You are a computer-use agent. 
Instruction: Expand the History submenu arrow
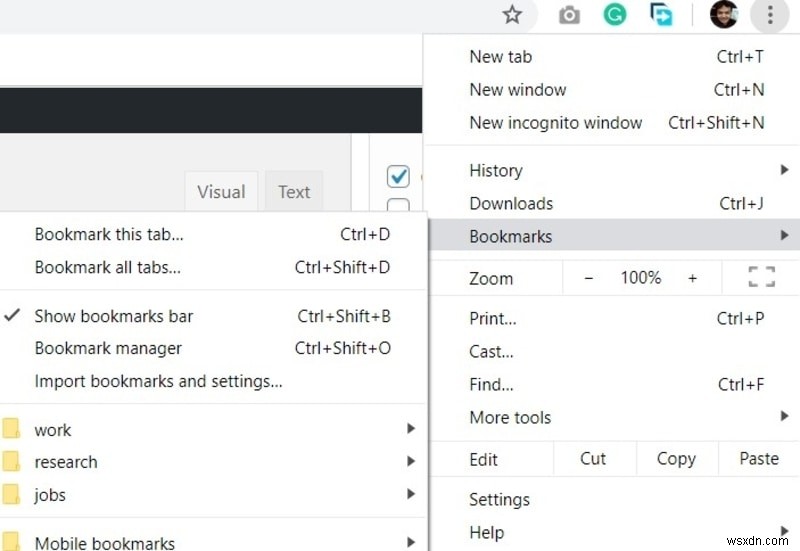[x=784, y=170]
